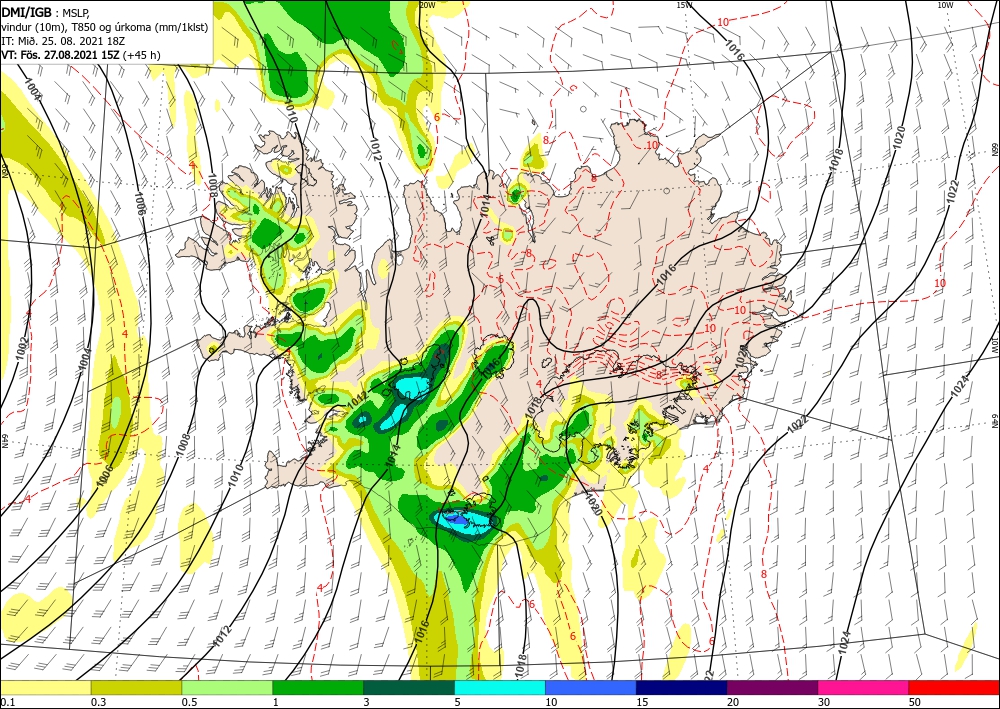Click the blue 10–15 legend color block
1000x709 pixels.
point(591,687)
